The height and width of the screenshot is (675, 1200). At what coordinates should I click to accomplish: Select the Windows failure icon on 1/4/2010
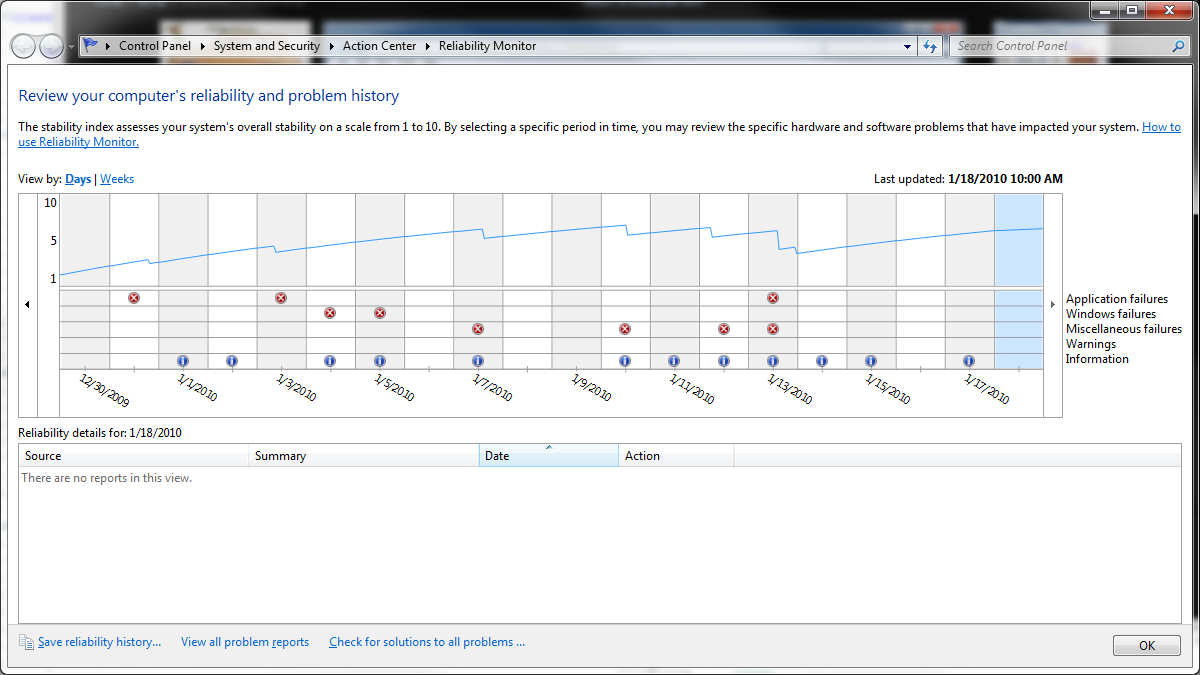[x=330, y=313]
